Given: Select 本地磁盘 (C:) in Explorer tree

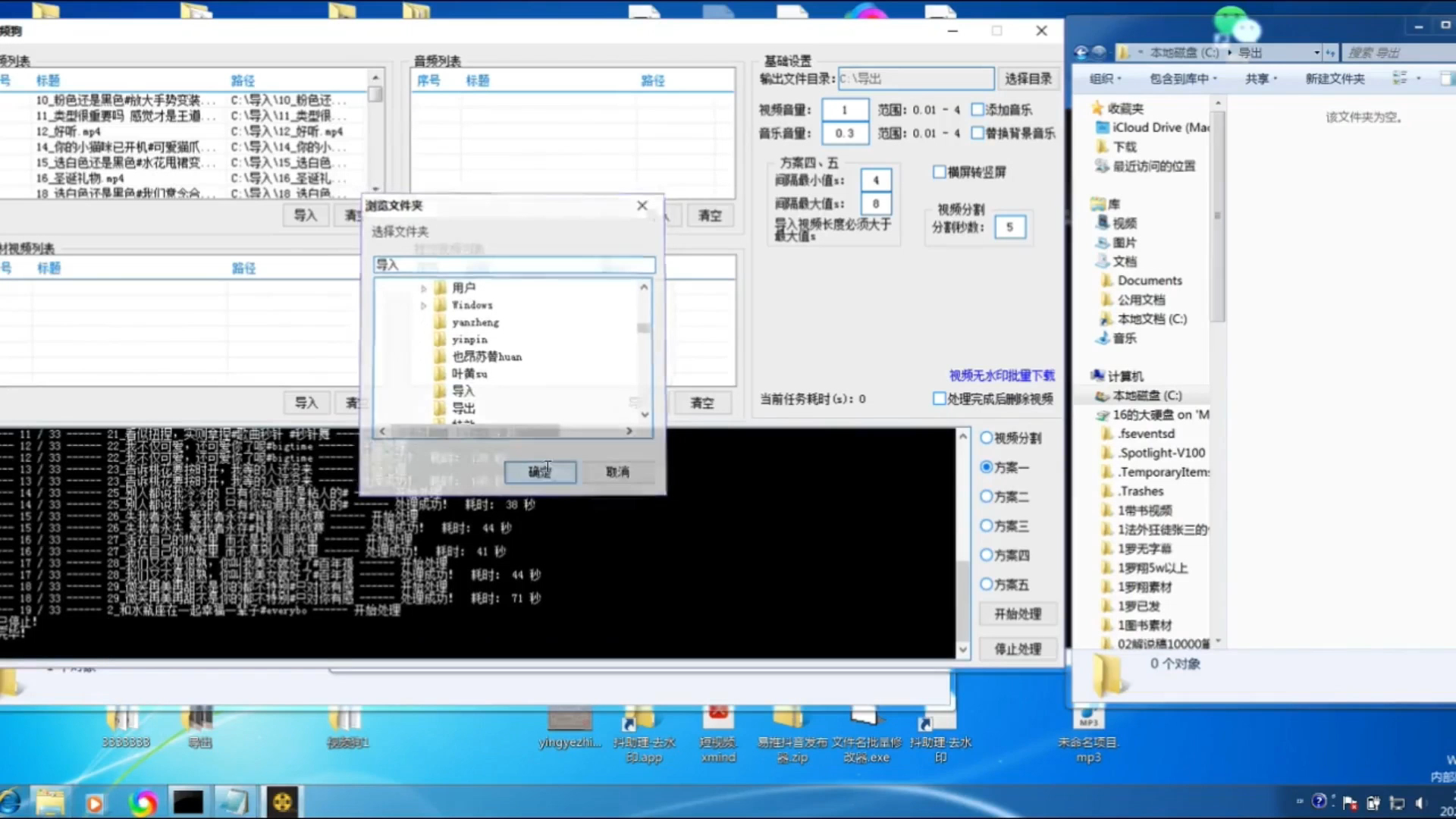Looking at the screenshot, I should [1147, 395].
